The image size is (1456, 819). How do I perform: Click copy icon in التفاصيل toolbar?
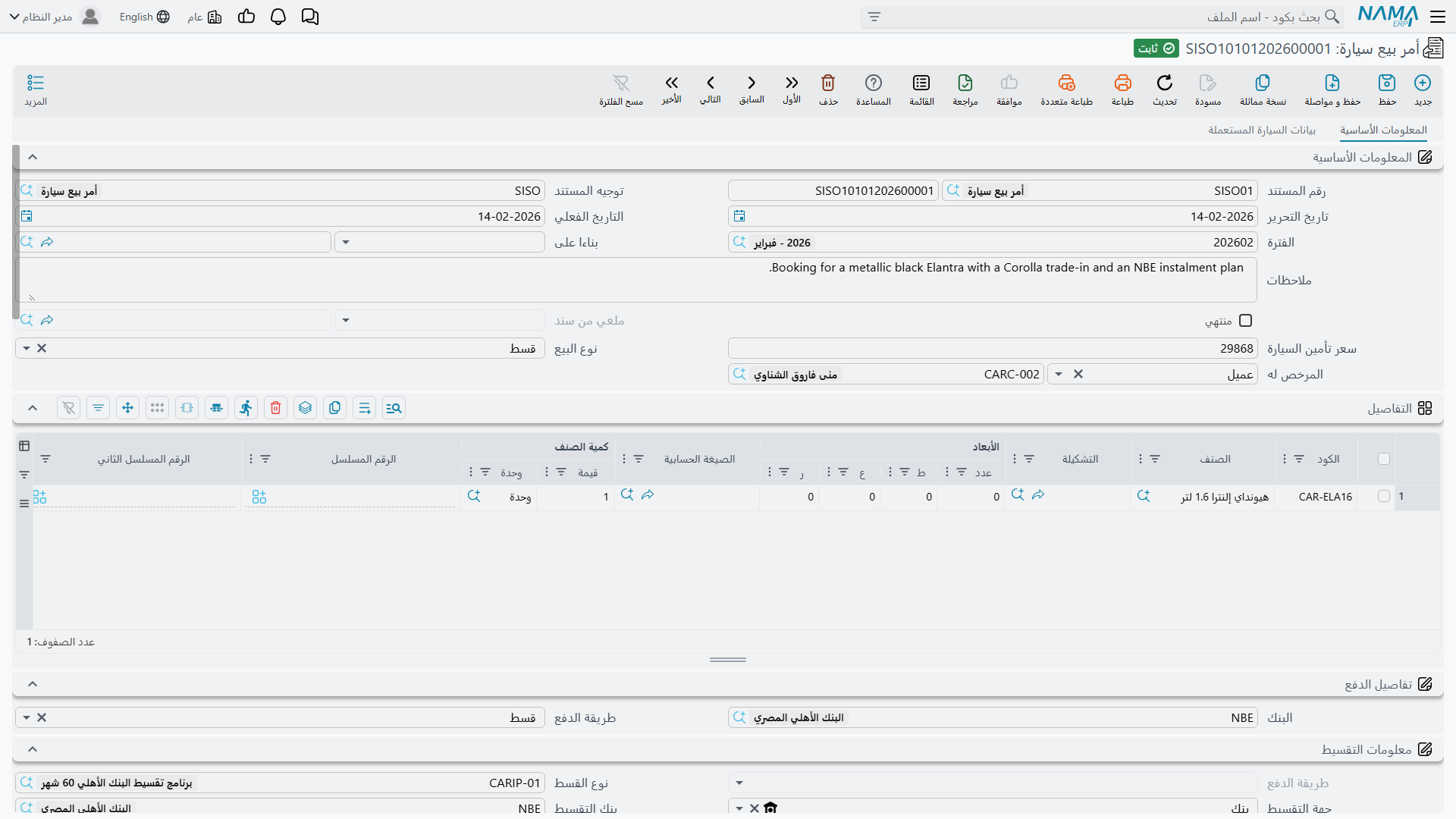pyautogui.click(x=334, y=408)
